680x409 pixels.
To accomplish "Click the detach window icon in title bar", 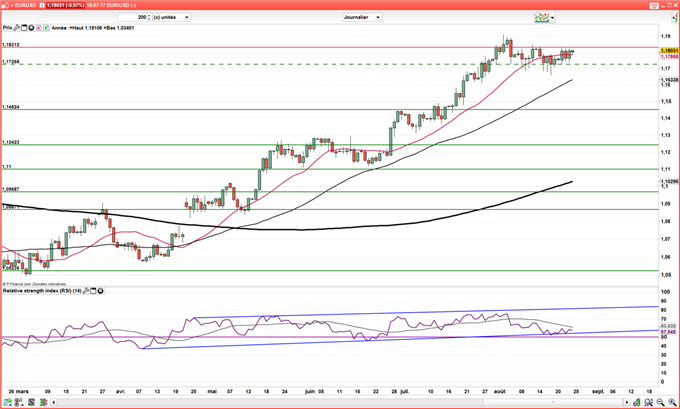I will click(x=654, y=5).
